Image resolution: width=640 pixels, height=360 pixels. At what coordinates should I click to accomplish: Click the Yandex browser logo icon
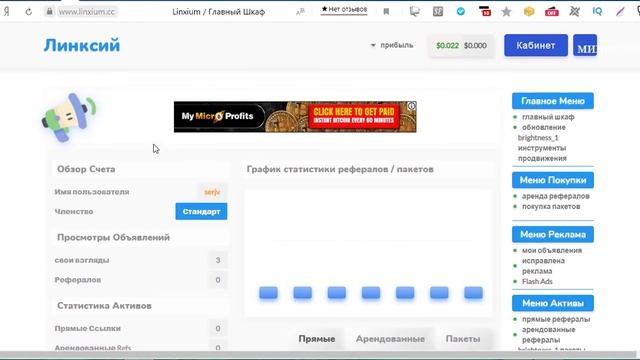point(7,11)
